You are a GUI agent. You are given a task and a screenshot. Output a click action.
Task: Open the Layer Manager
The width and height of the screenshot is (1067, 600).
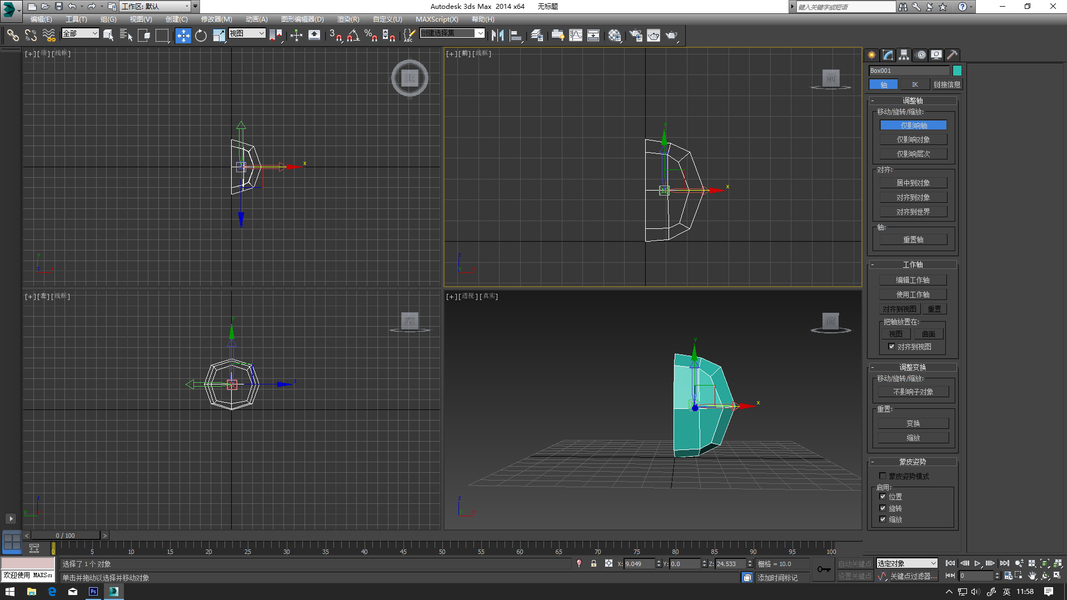tap(537, 35)
